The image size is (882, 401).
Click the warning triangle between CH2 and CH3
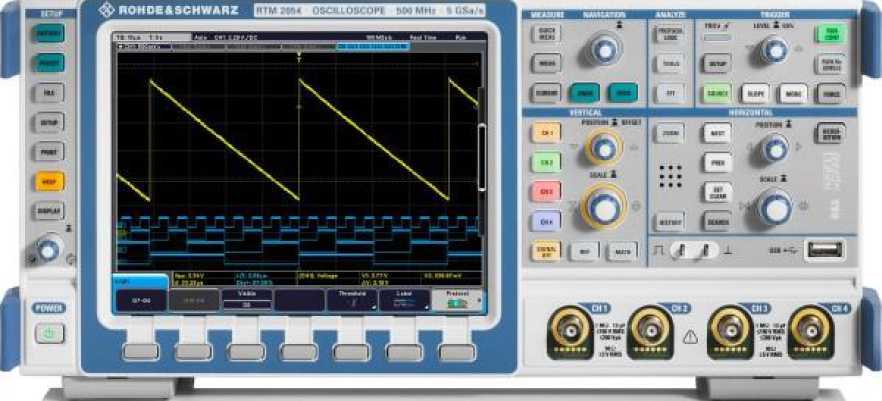pyautogui.click(x=690, y=337)
